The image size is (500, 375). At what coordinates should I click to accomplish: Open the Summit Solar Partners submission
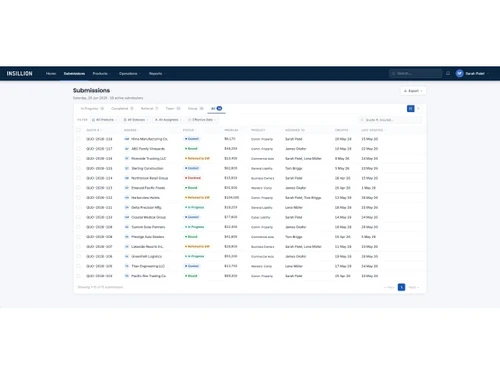[148, 227]
